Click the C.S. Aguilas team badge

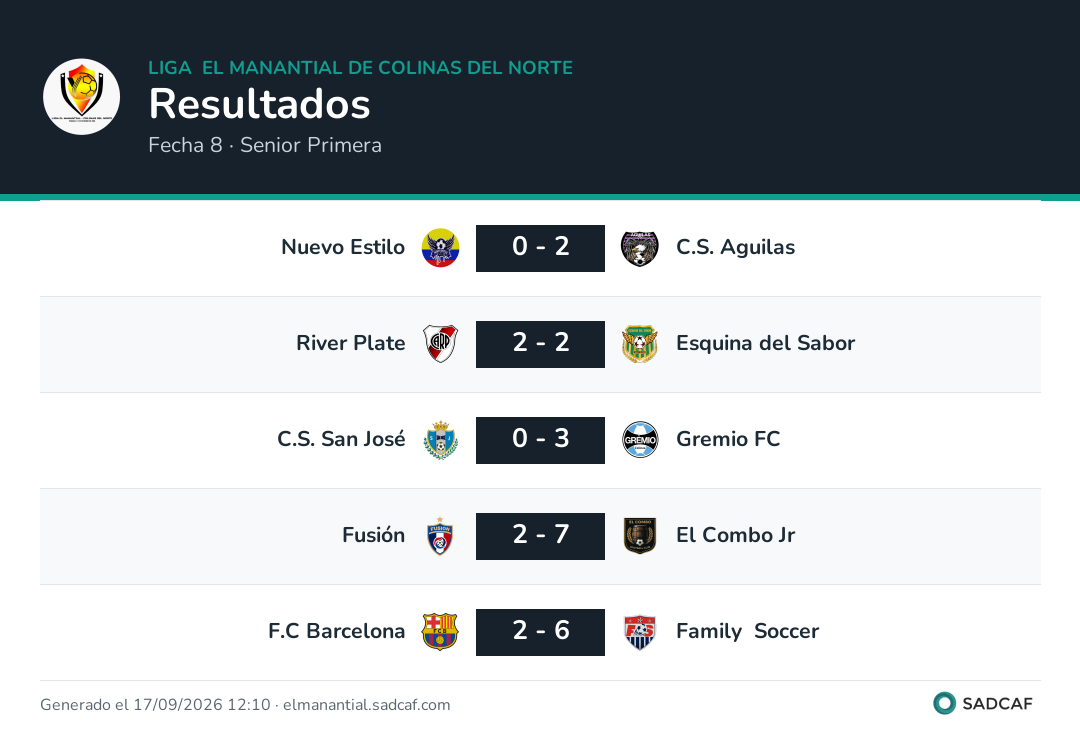(640, 248)
